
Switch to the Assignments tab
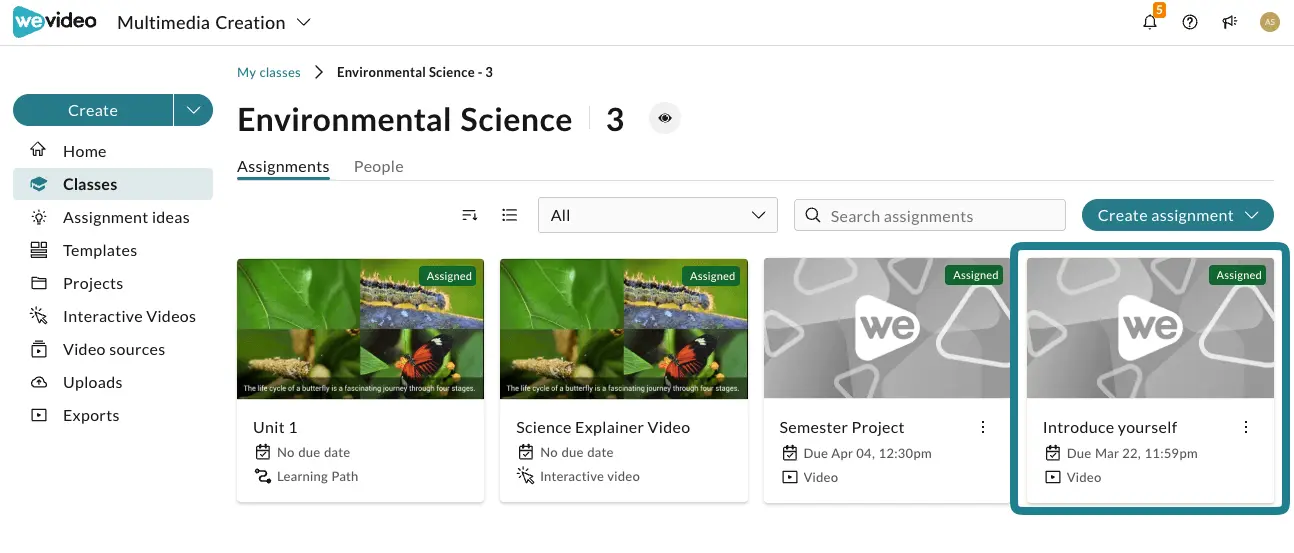pyautogui.click(x=283, y=167)
